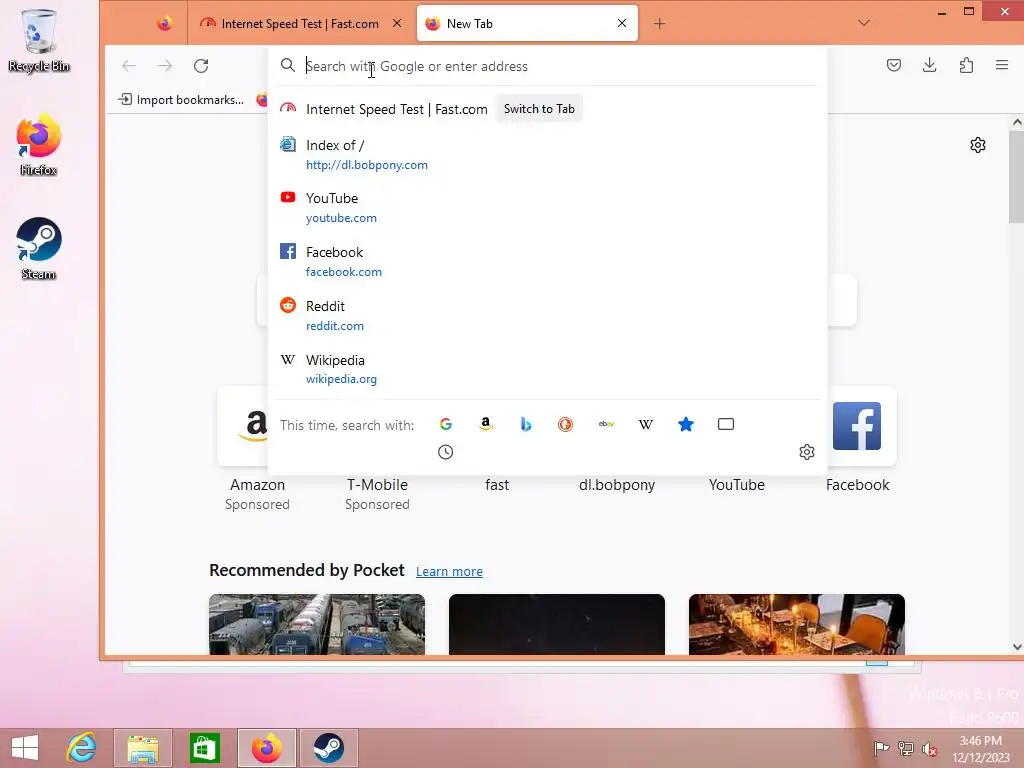The height and width of the screenshot is (768, 1024).
Task: Open the network tray icon
Action: [905, 748]
